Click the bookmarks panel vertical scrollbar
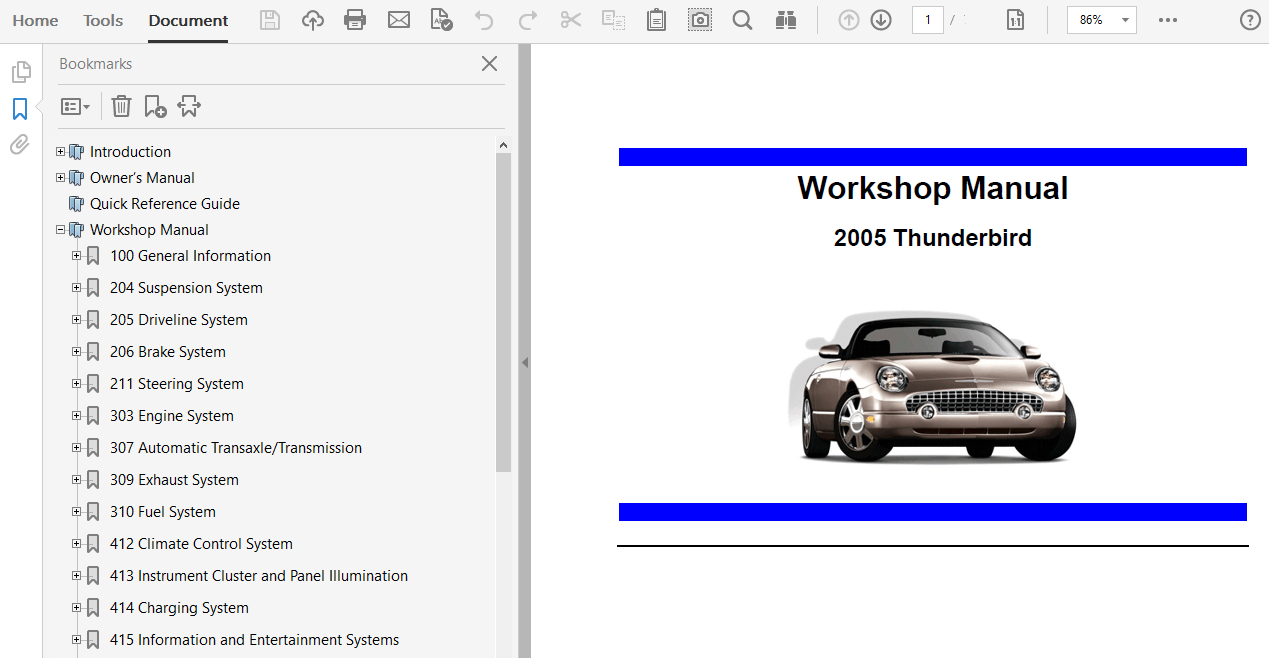 (503, 312)
